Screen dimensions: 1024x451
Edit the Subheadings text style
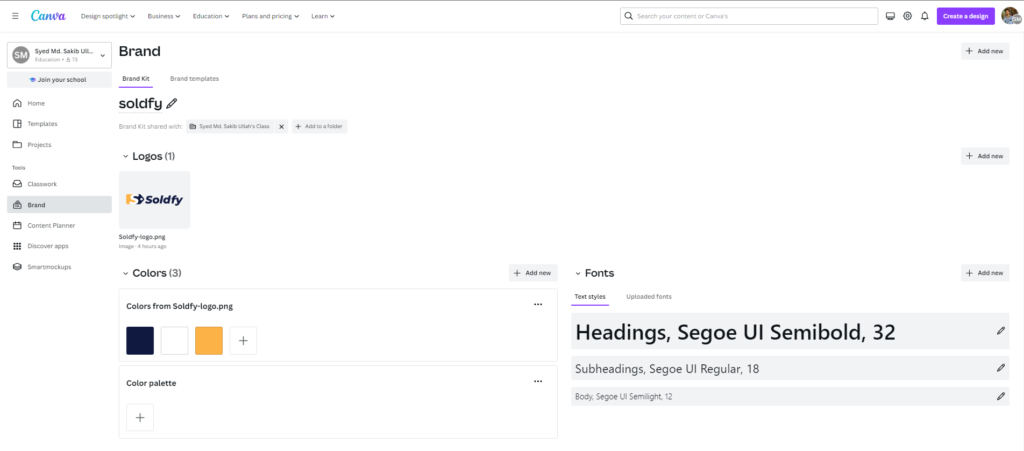click(1000, 368)
